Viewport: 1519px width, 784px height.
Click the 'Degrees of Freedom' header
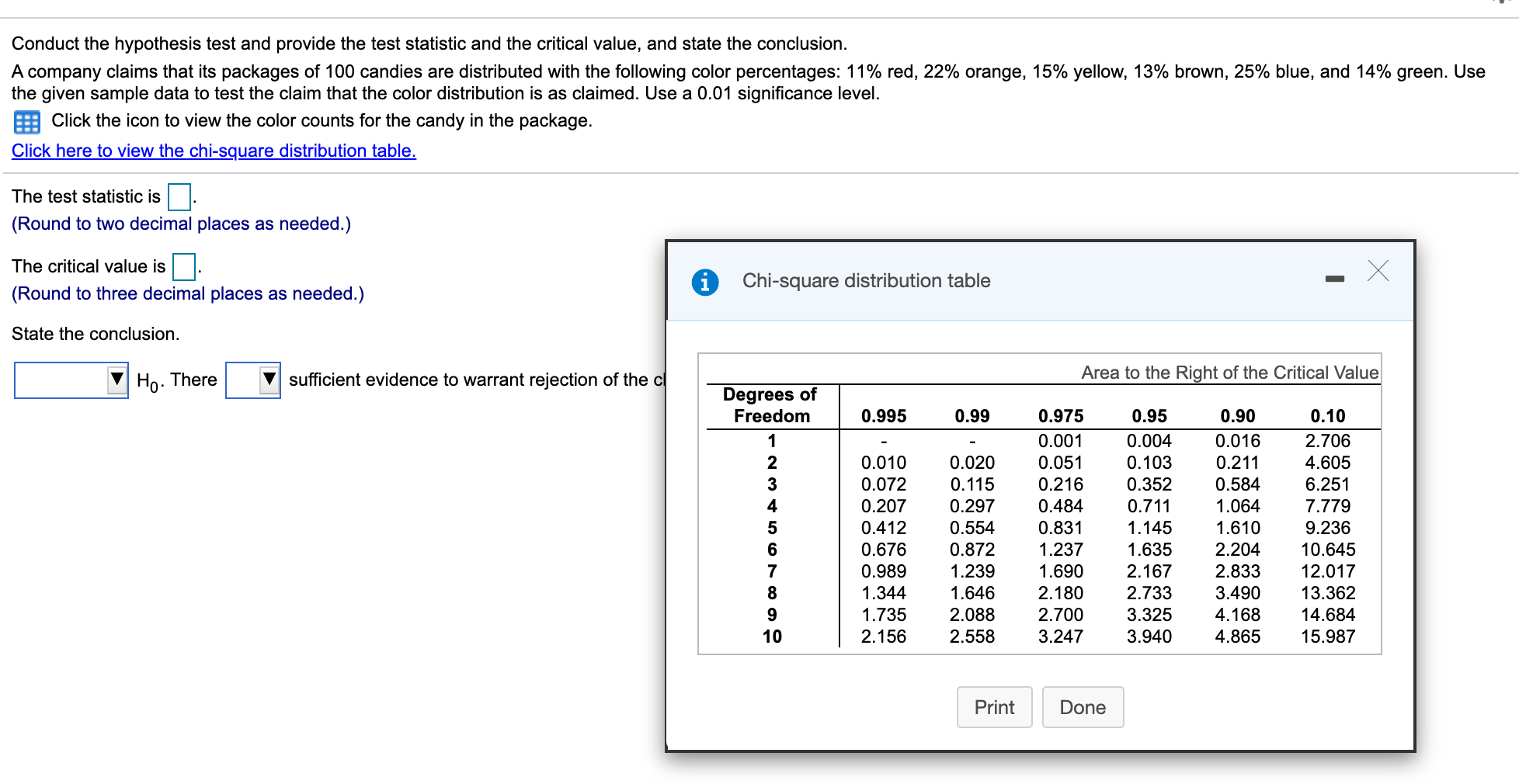tap(770, 405)
